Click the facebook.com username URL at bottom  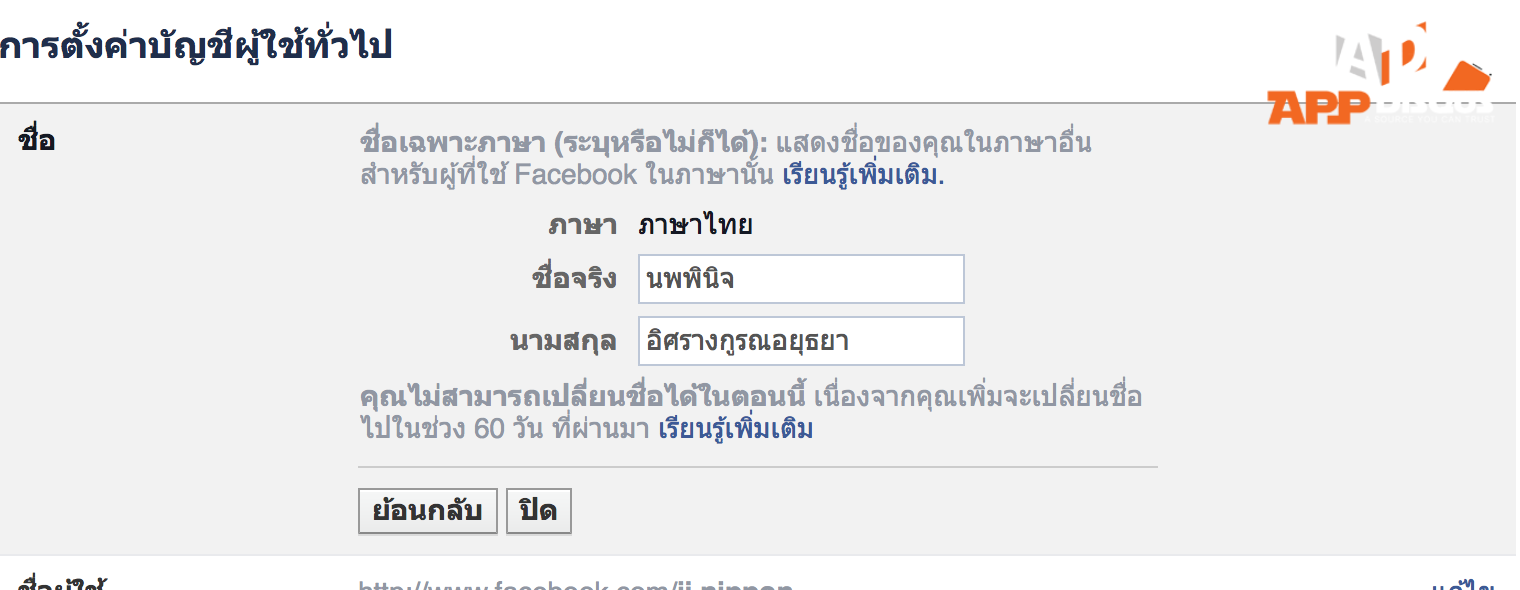(576, 584)
